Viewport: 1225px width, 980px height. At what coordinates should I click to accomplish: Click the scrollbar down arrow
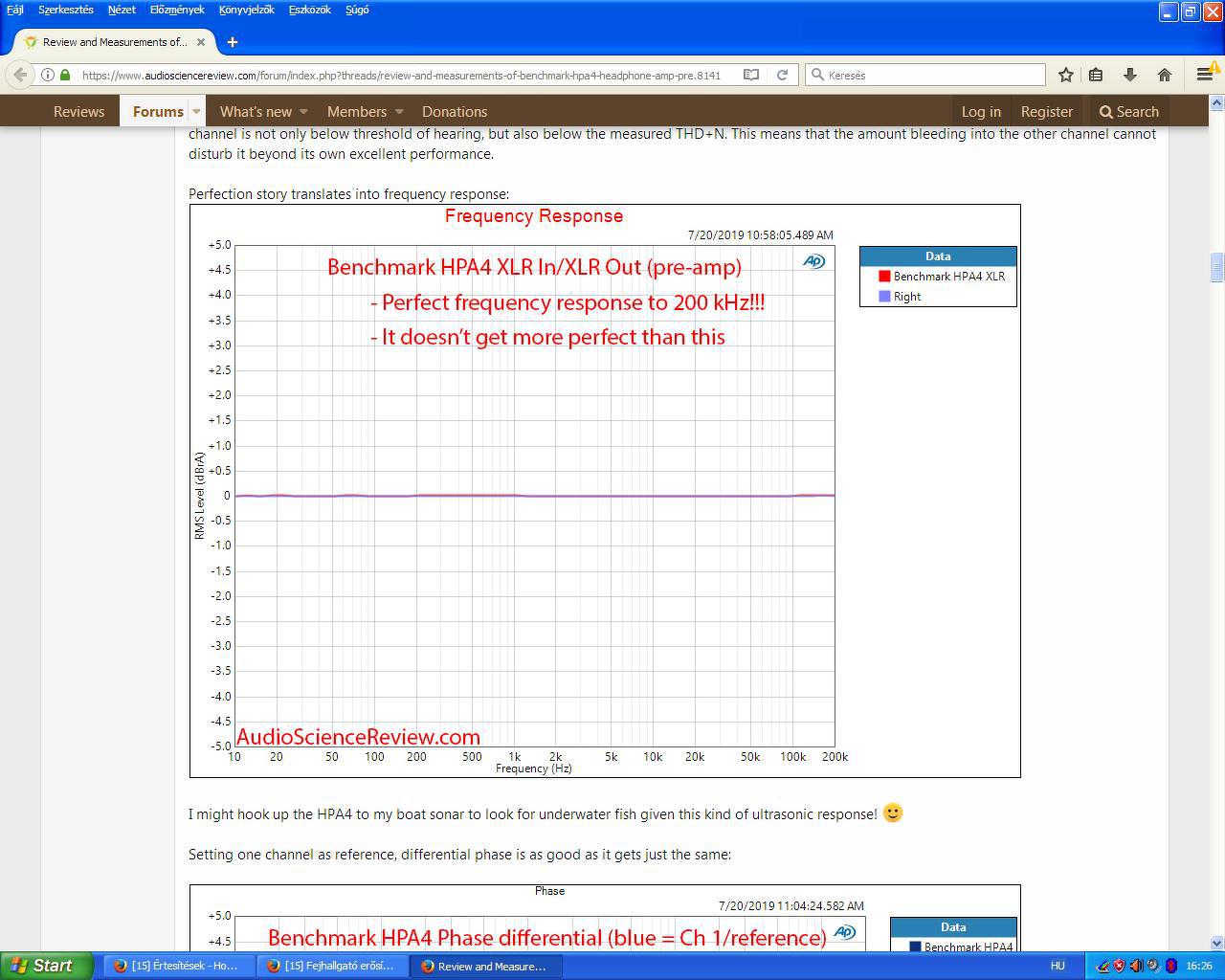point(1216,943)
